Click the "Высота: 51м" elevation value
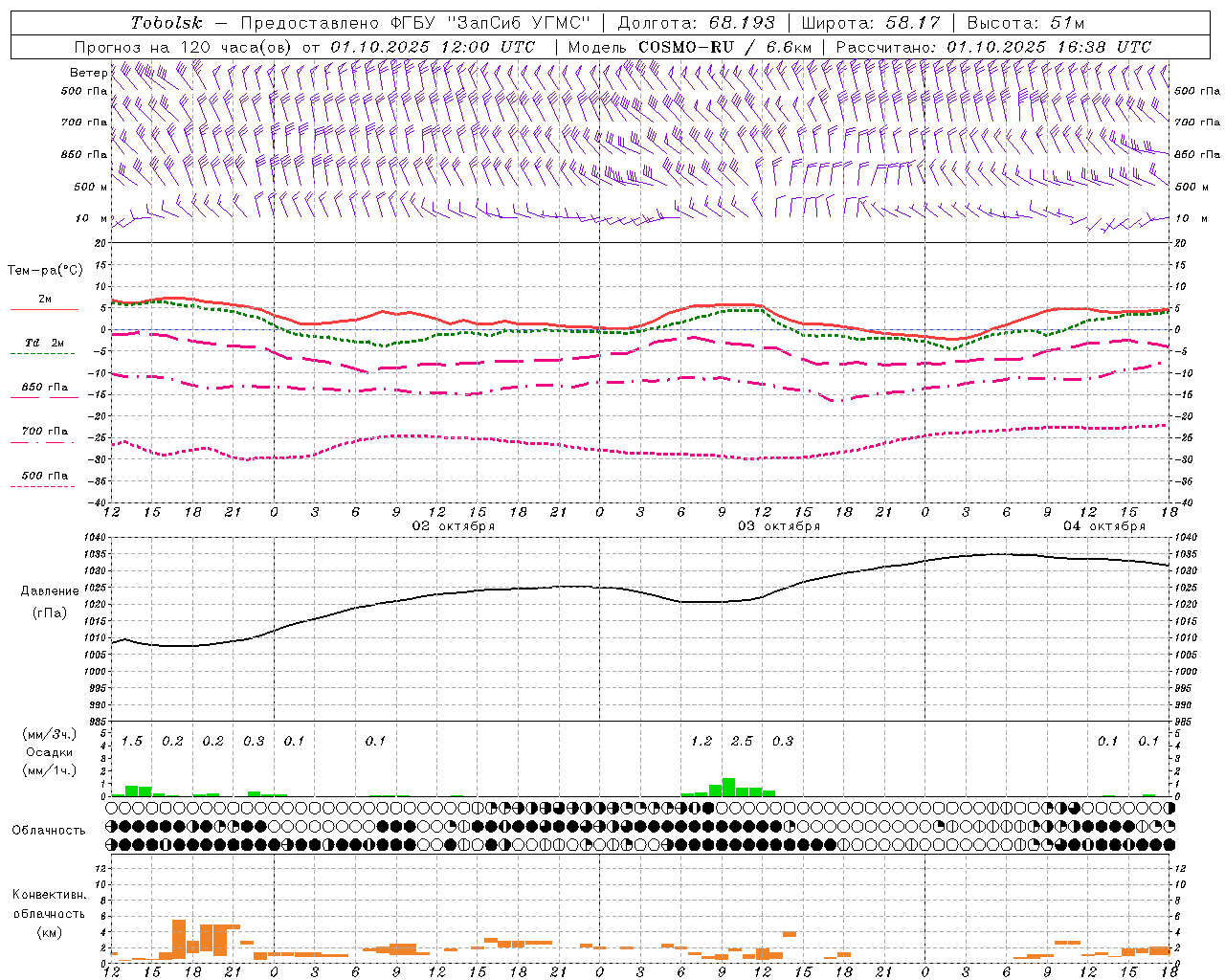 pyautogui.click(x=1026, y=23)
